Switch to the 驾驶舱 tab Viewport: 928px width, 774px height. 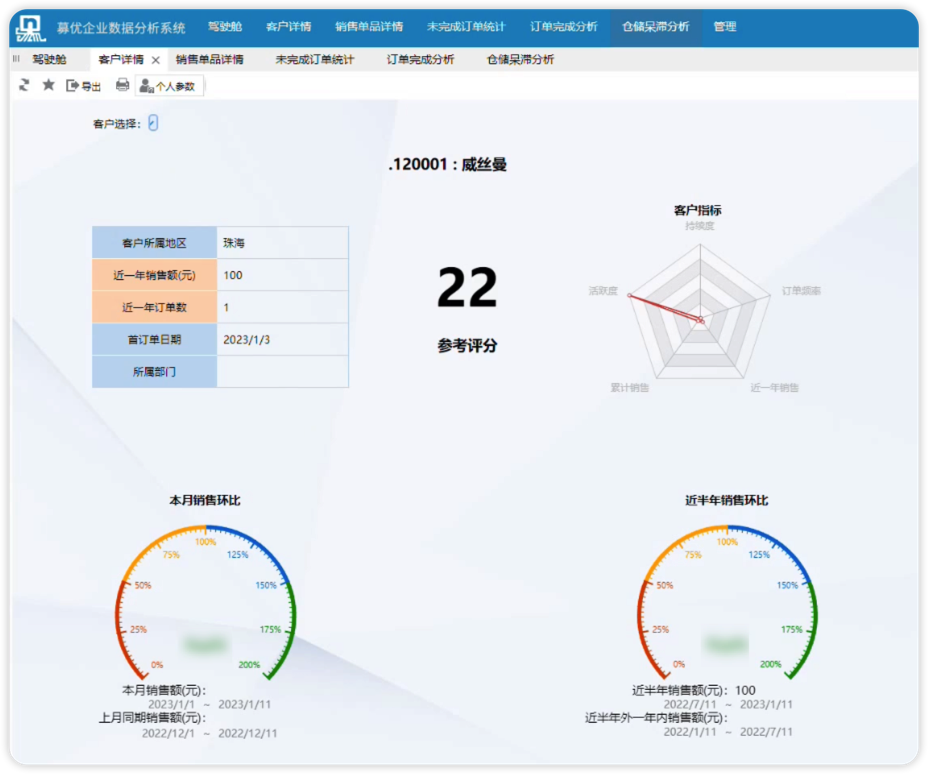point(49,60)
